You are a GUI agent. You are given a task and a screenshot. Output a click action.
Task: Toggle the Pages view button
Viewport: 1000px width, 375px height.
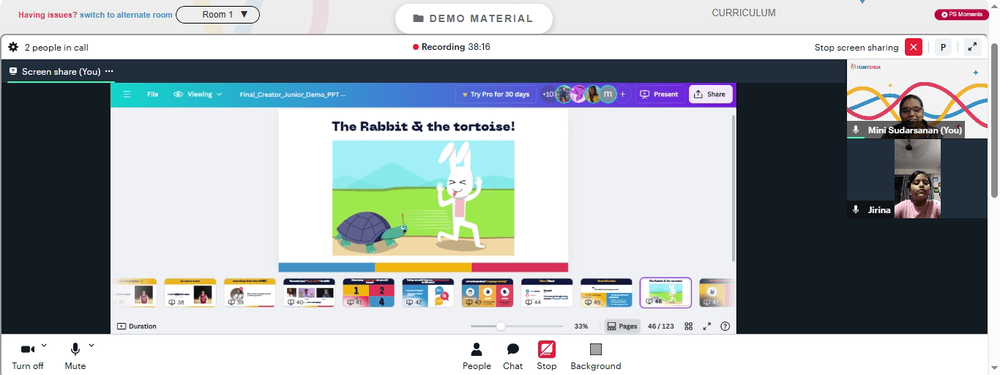pos(622,326)
